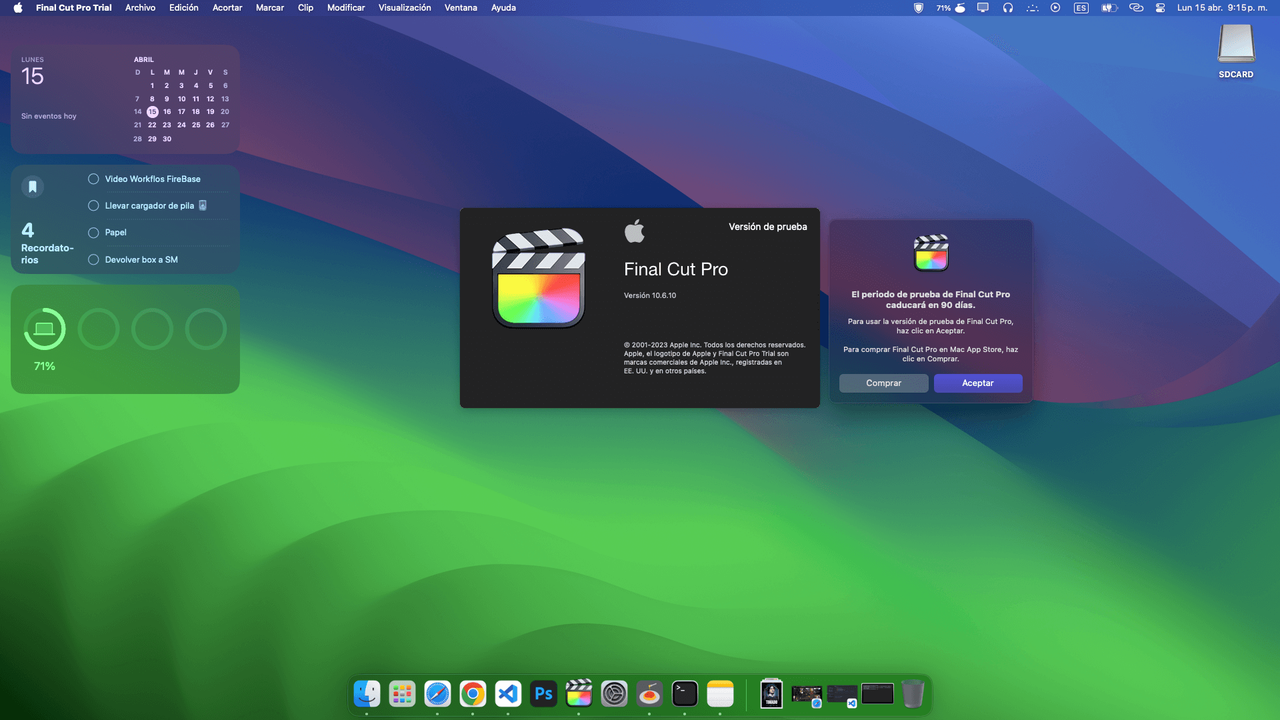
Task: Check off the 'Devolver box a SM' reminder
Action: (94, 259)
